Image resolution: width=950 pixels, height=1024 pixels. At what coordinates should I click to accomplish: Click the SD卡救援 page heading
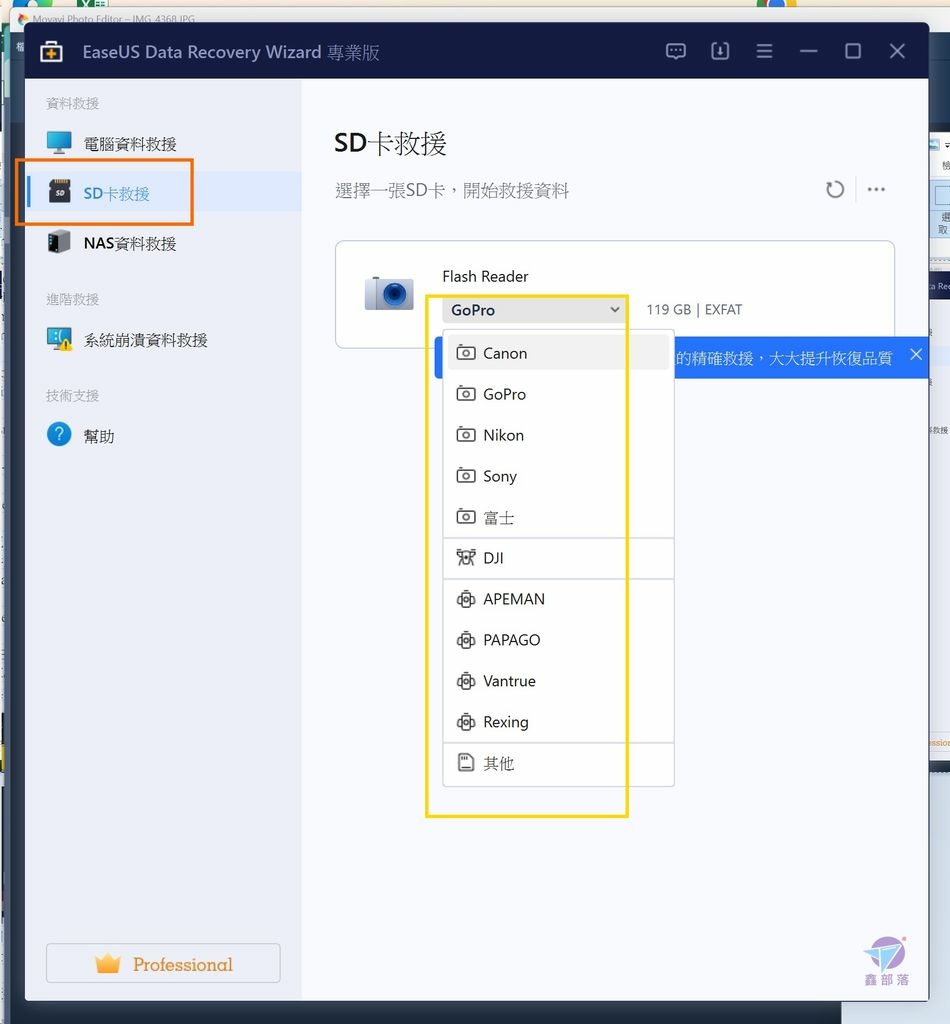(390, 144)
